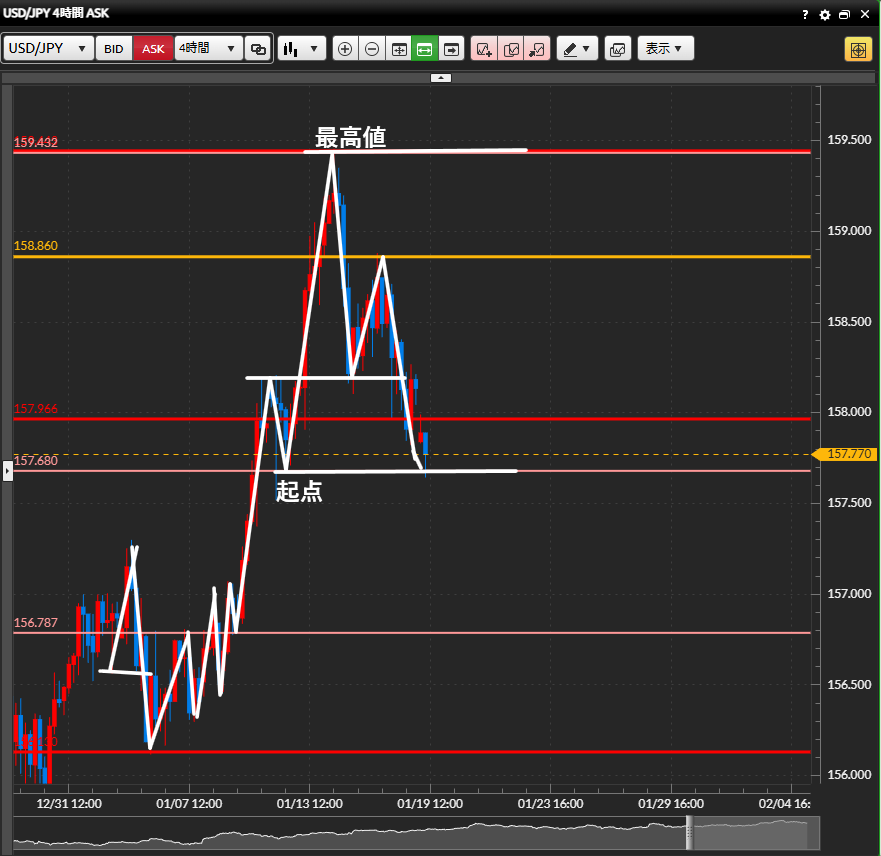Click the third pink indicator icon
Screen dimensions: 881x856
coord(537,49)
